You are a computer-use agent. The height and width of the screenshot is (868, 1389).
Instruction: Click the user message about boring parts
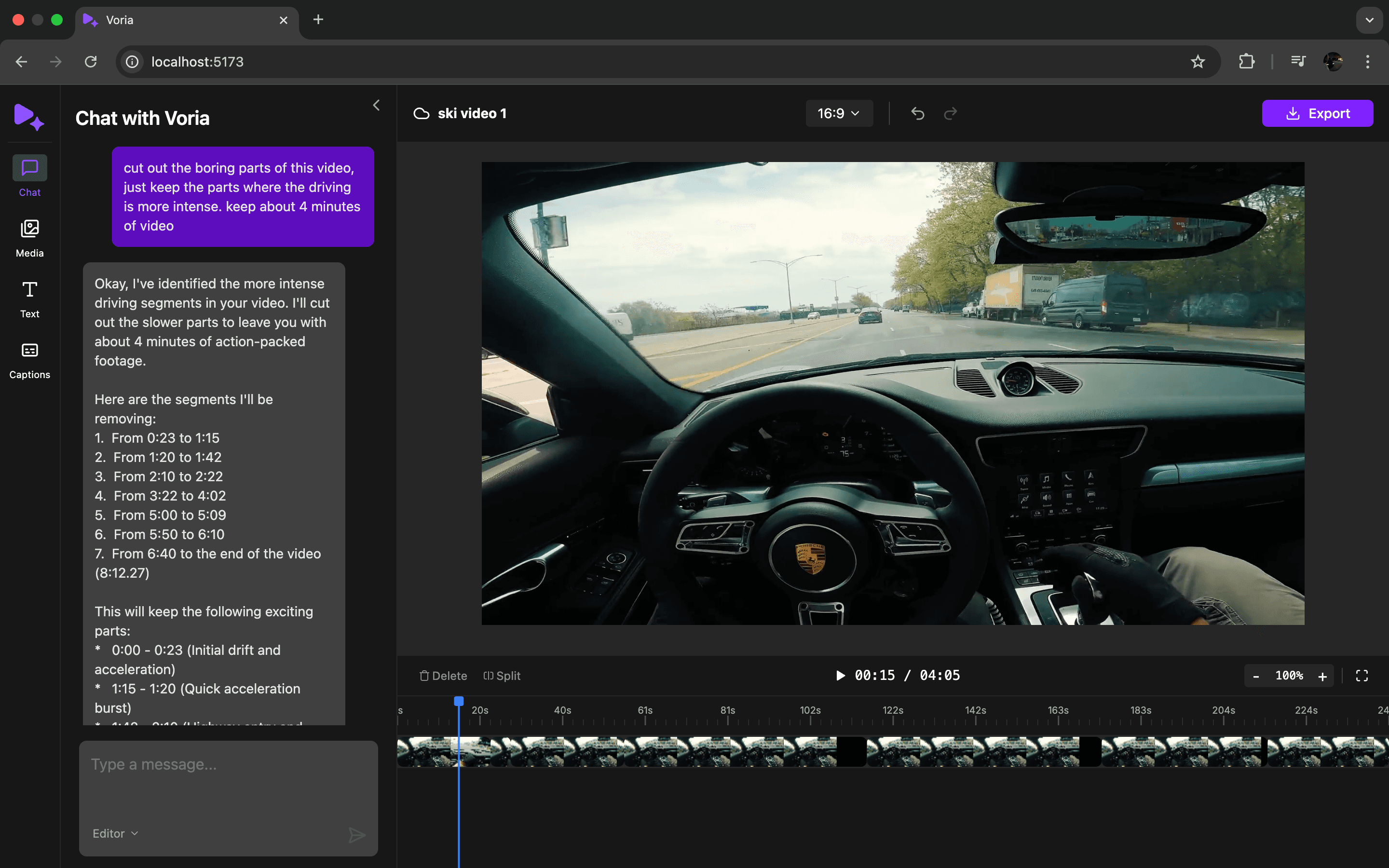click(x=243, y=197)
